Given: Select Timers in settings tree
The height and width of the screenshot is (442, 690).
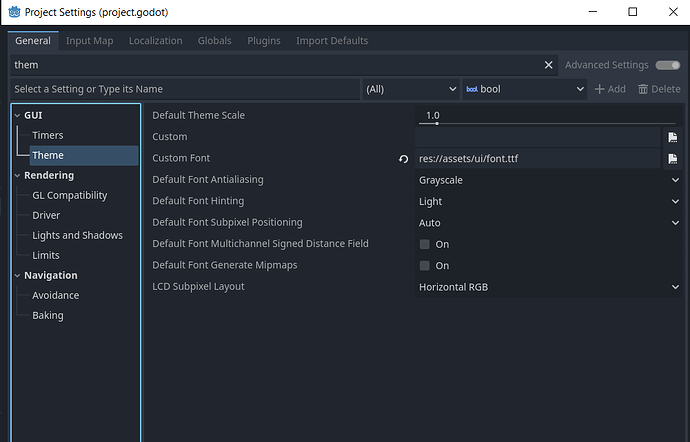Looking at the screenshot, I should click(48, 136).
